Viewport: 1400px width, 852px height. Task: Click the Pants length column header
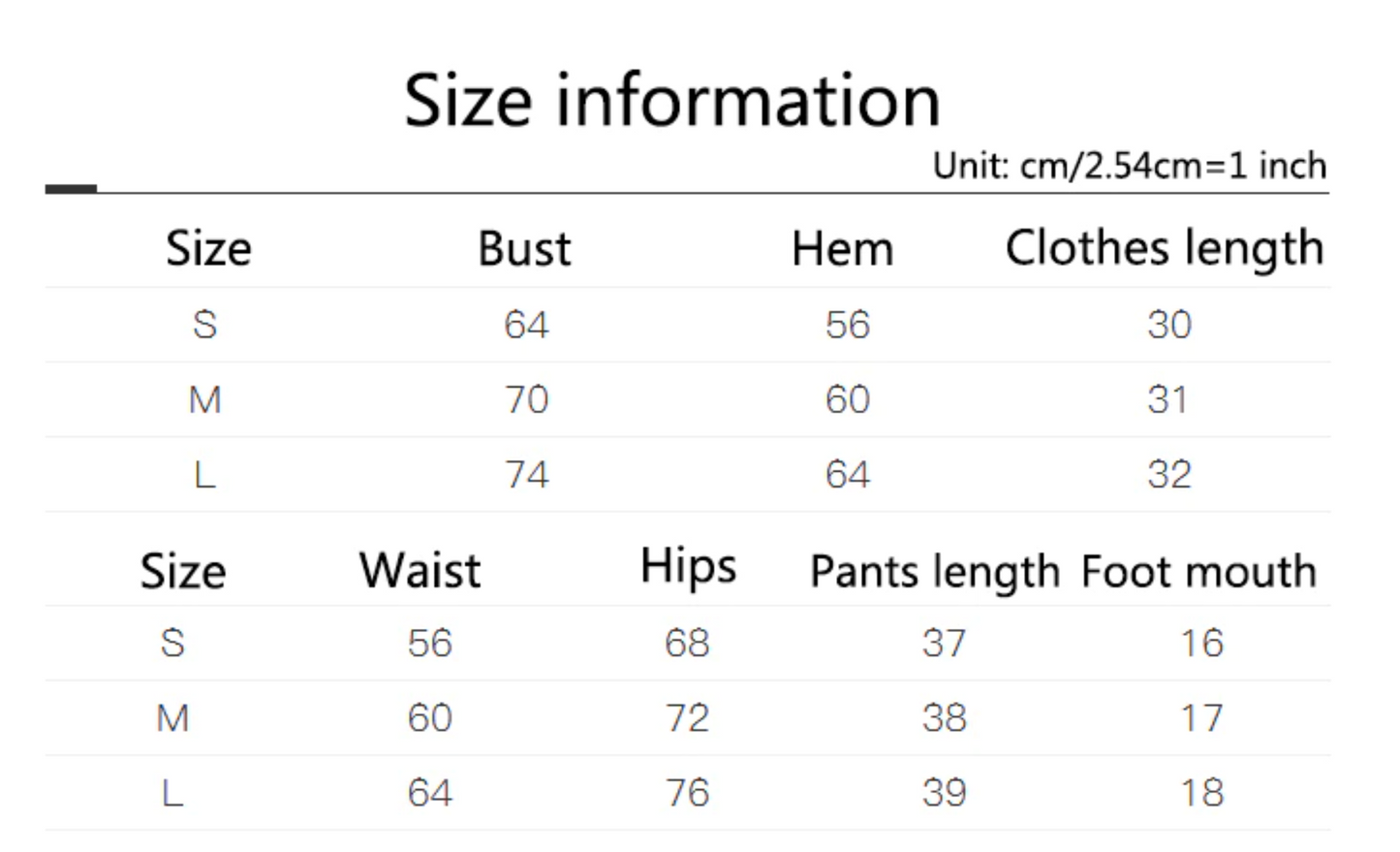point(935,572)
